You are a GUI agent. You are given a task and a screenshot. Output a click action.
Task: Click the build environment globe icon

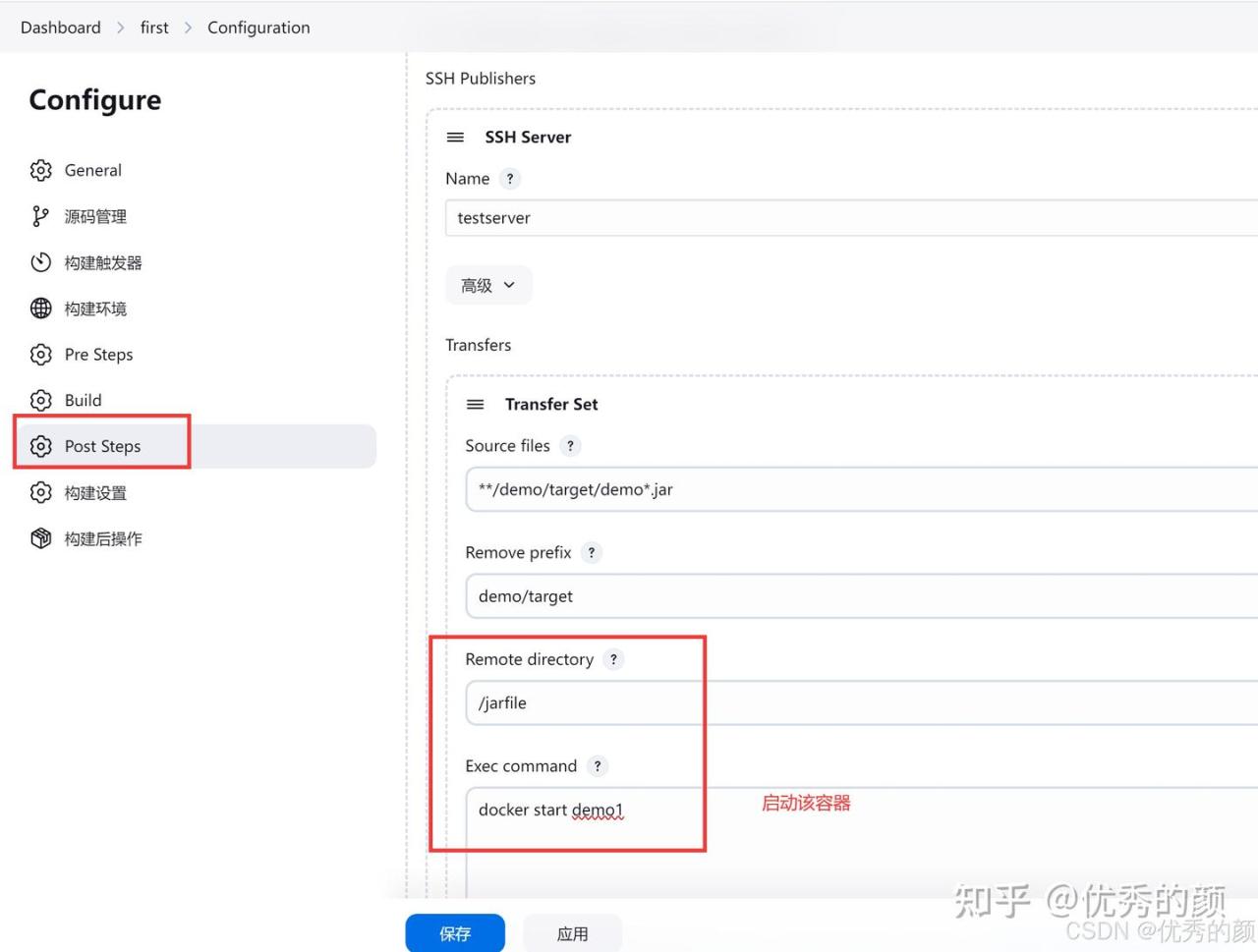pyautogui.click(x=40, y=308)
